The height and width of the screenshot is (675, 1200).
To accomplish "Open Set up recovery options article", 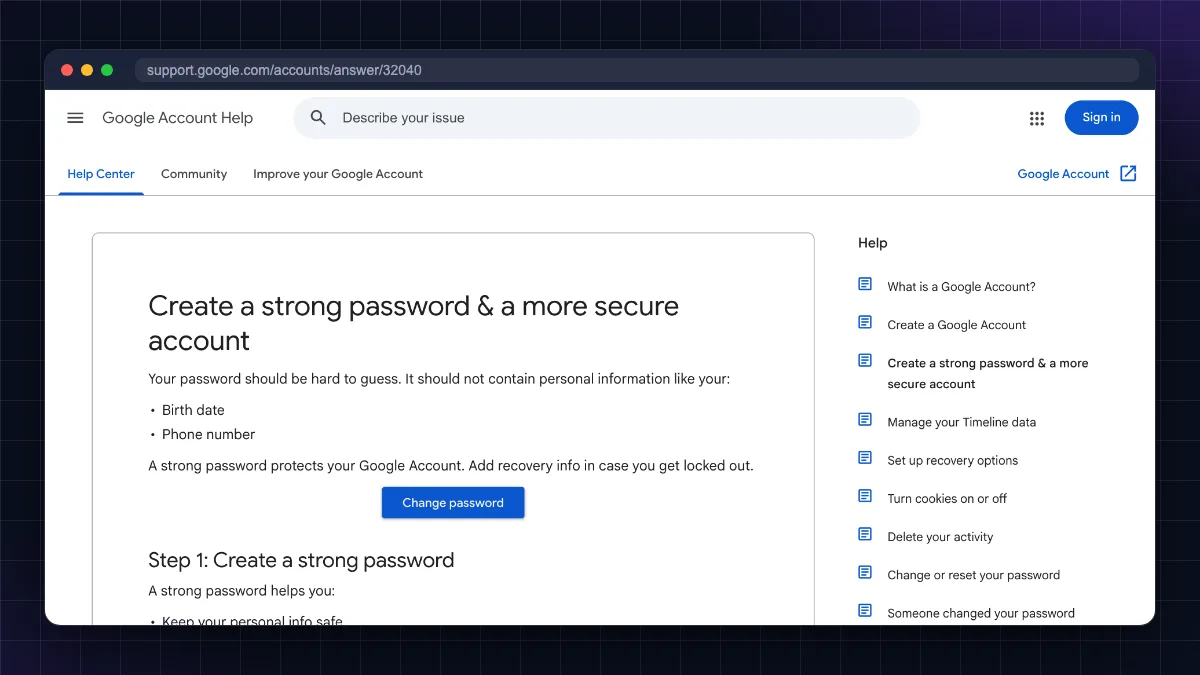I will pyautogui.click(x=953, y=461).
